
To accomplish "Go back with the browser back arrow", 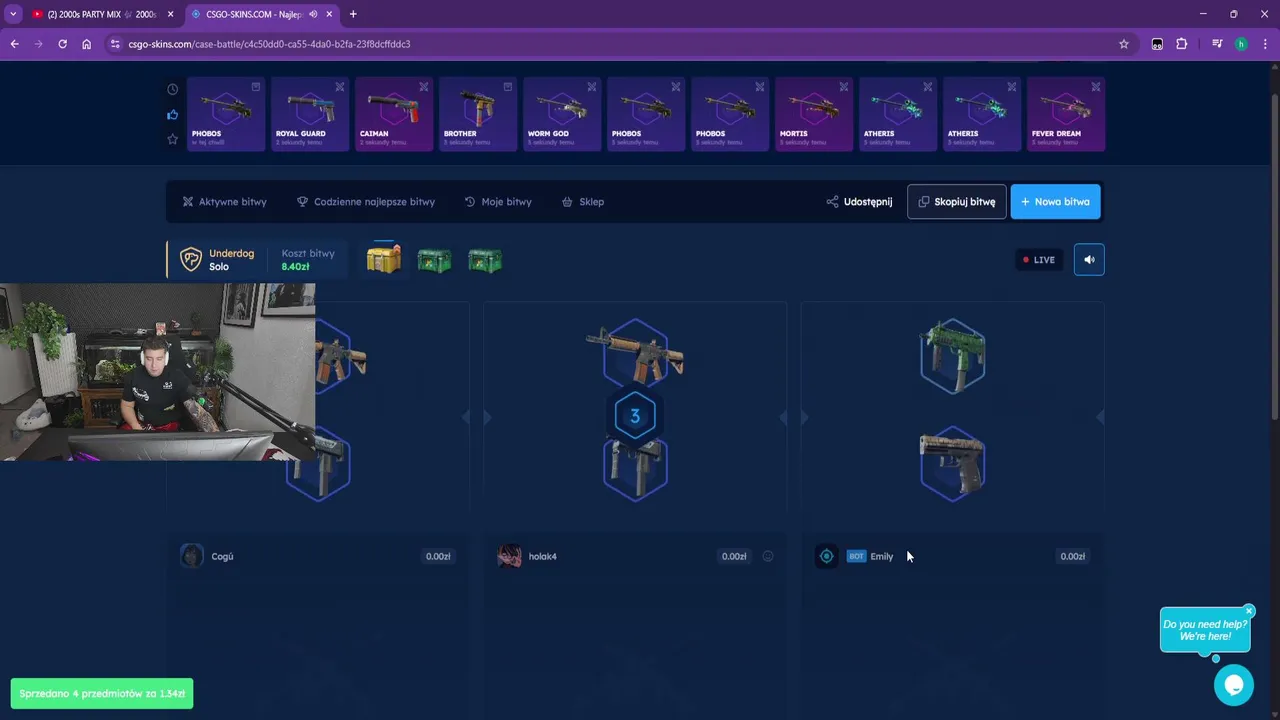I will coord(14,44).
